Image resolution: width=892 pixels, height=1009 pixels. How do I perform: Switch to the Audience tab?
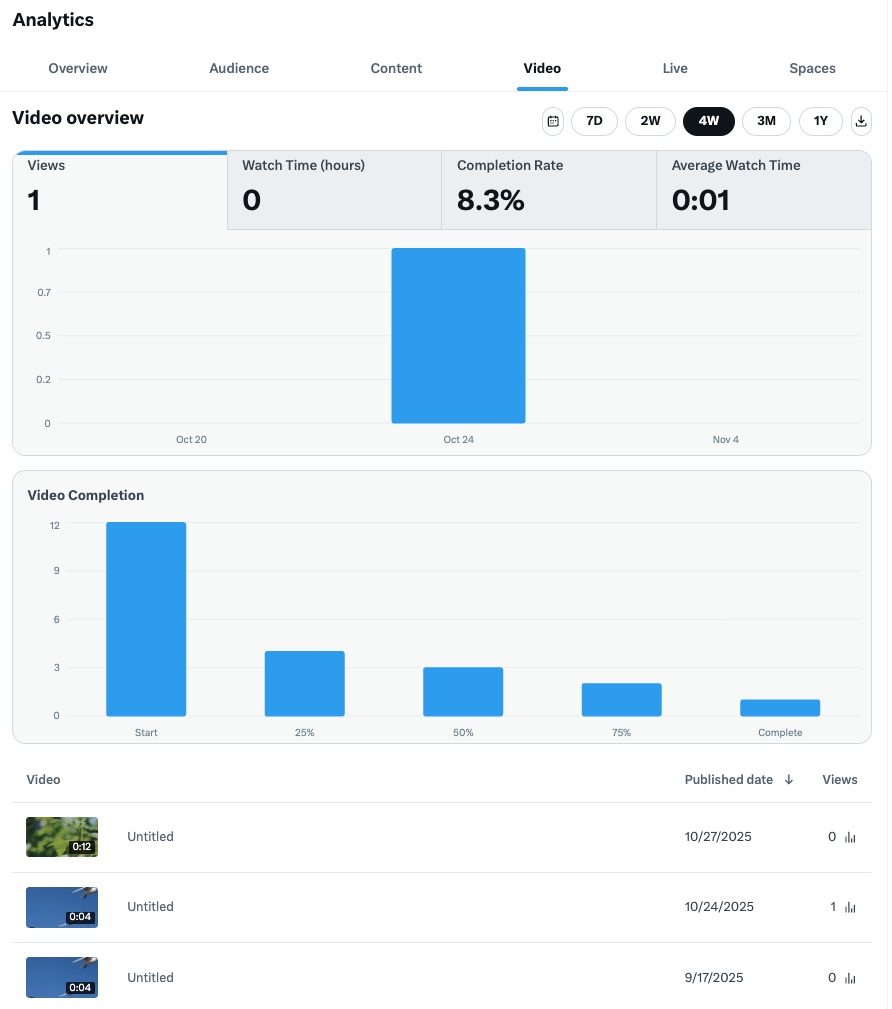pyautogui.click(x=239, y=68)
